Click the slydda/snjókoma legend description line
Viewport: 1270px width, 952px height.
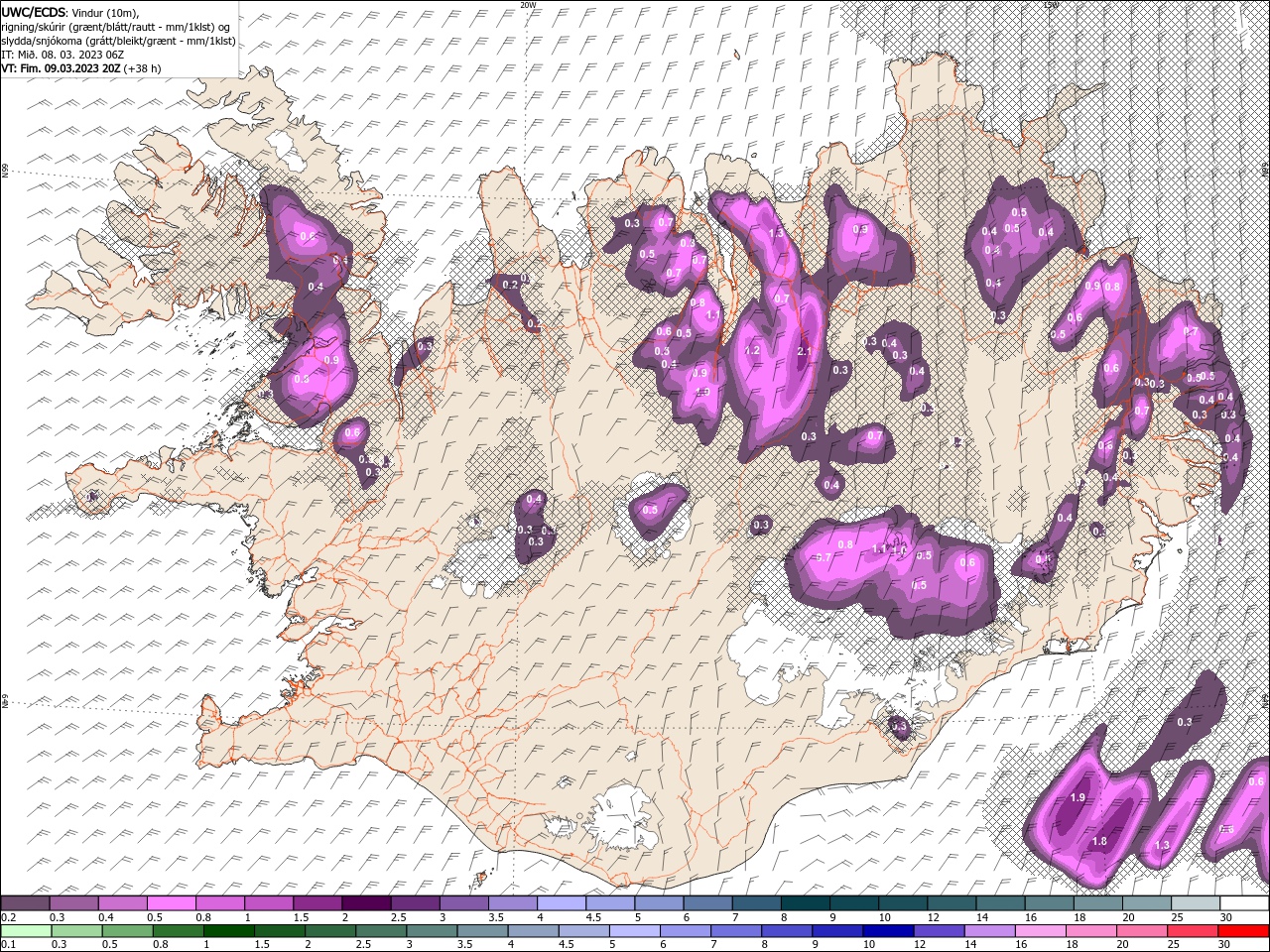pos(118,41)
